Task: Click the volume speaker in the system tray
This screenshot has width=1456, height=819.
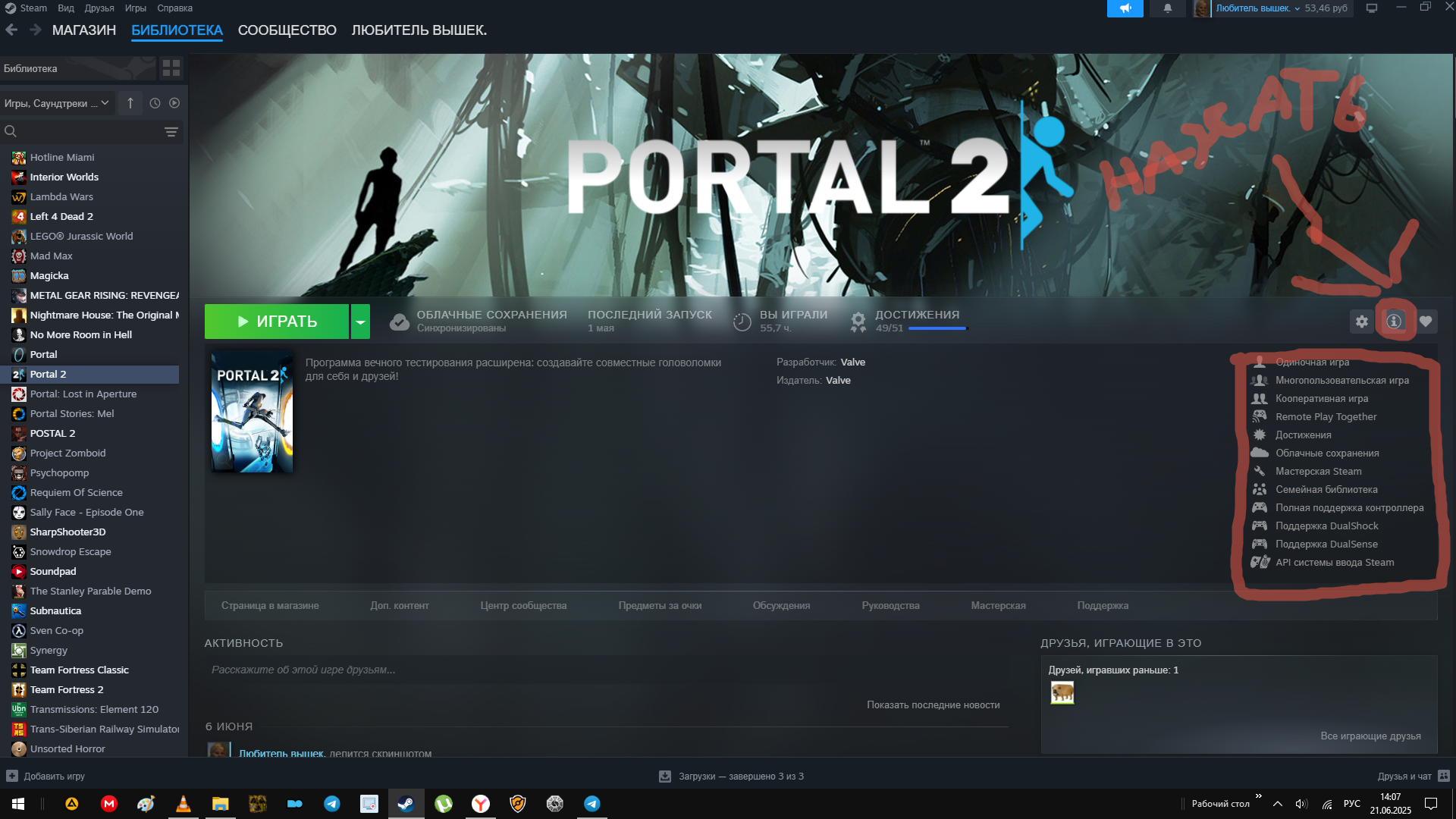Action: tap(1301, 804)
